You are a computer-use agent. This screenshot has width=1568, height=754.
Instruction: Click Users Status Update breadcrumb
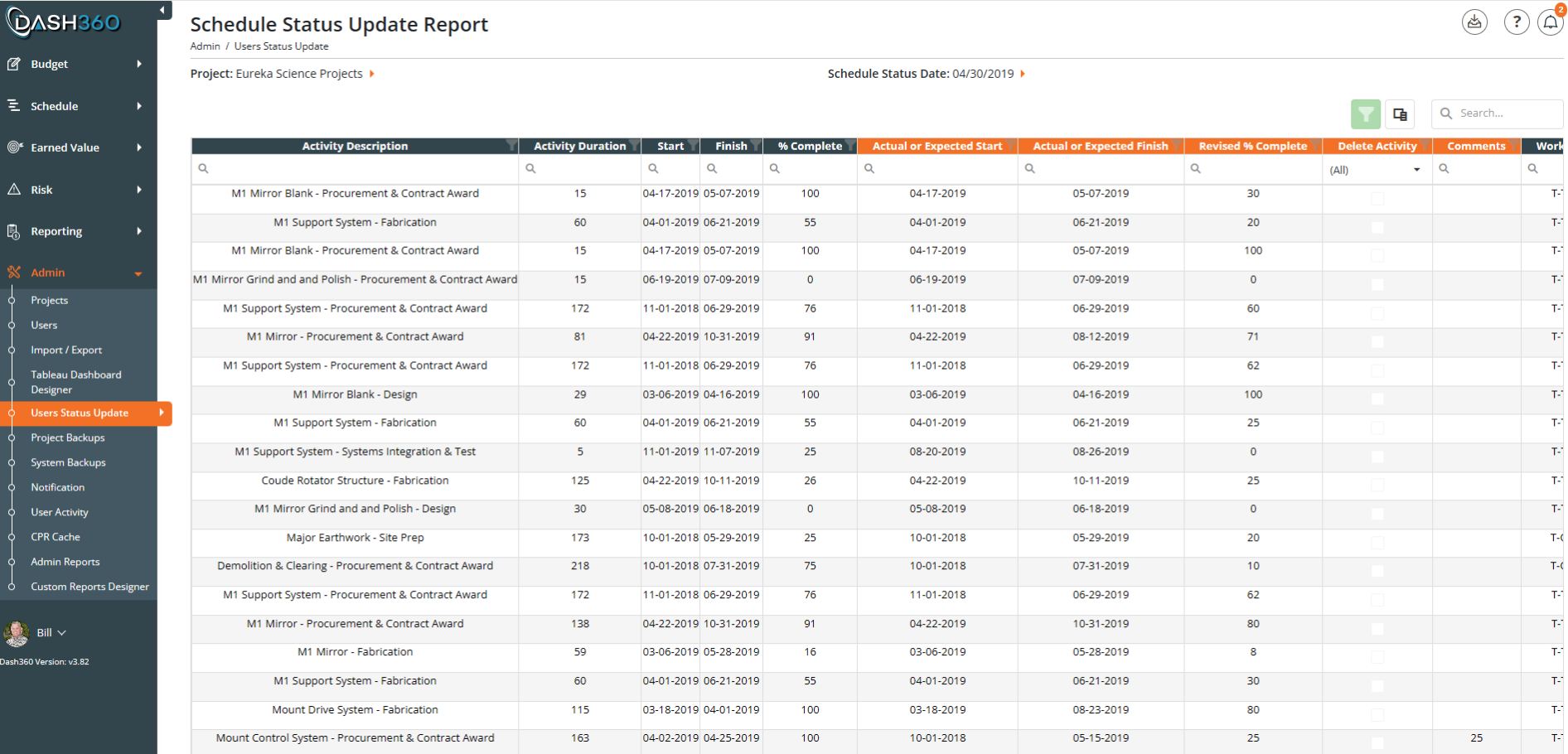tap(281, 46)
